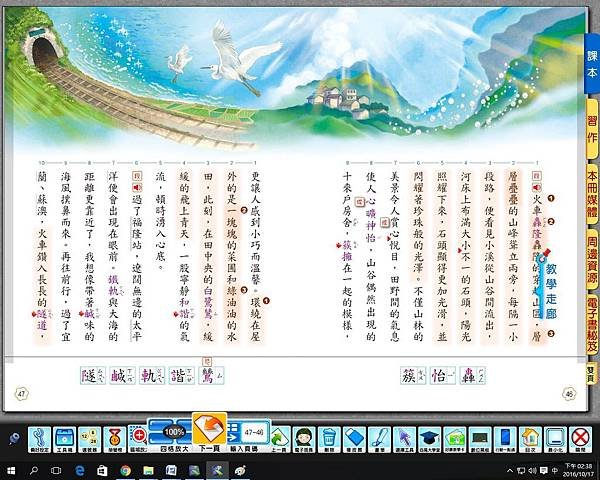The image size is (600, 480).
Task: Launch Microsoft Edge from taskbar
Action: (80, 470)
